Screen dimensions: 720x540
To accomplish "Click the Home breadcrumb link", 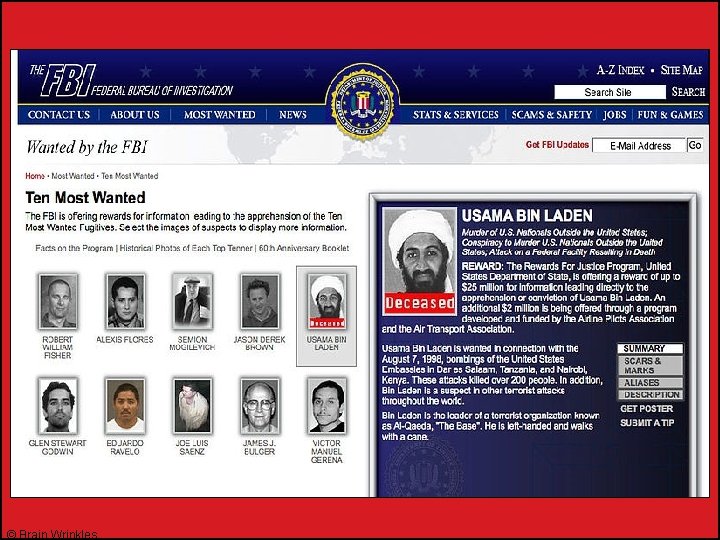I will pos(35,176).
